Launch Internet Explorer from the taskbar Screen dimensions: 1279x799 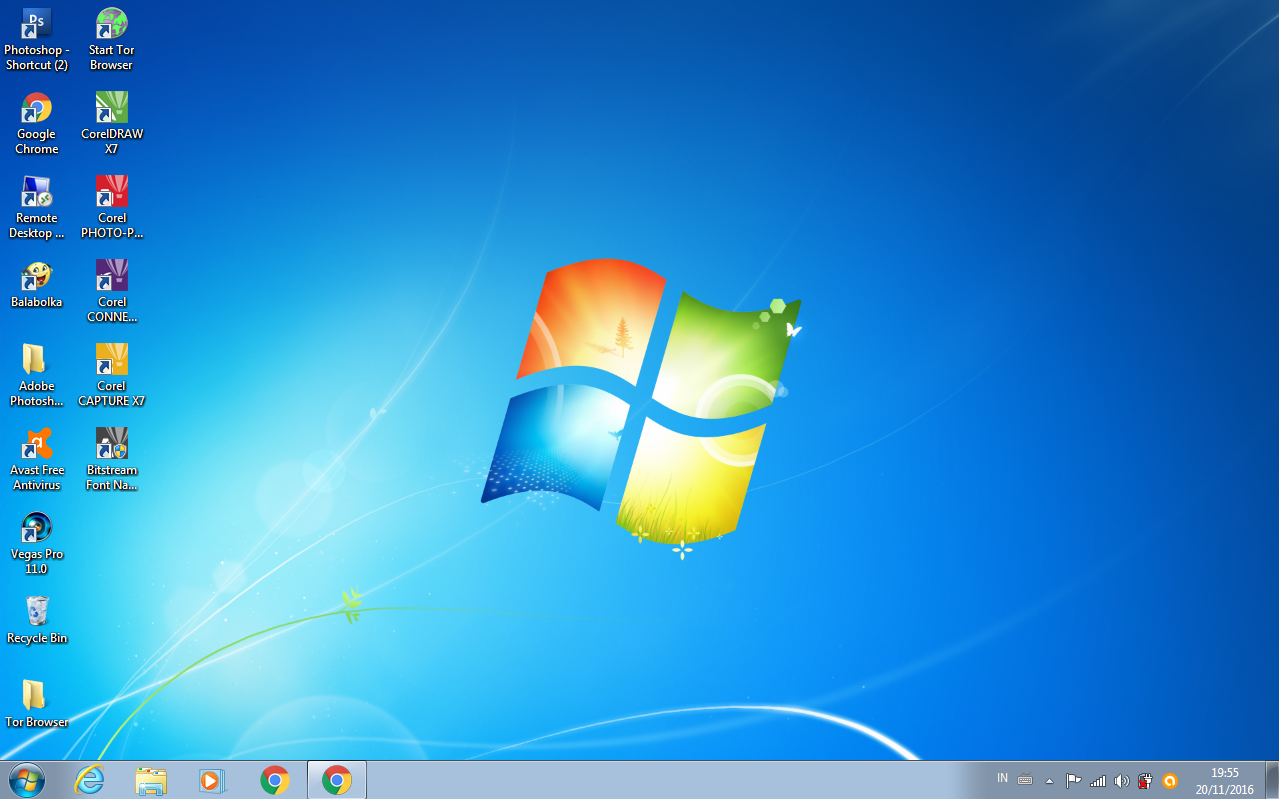[89, 779]
